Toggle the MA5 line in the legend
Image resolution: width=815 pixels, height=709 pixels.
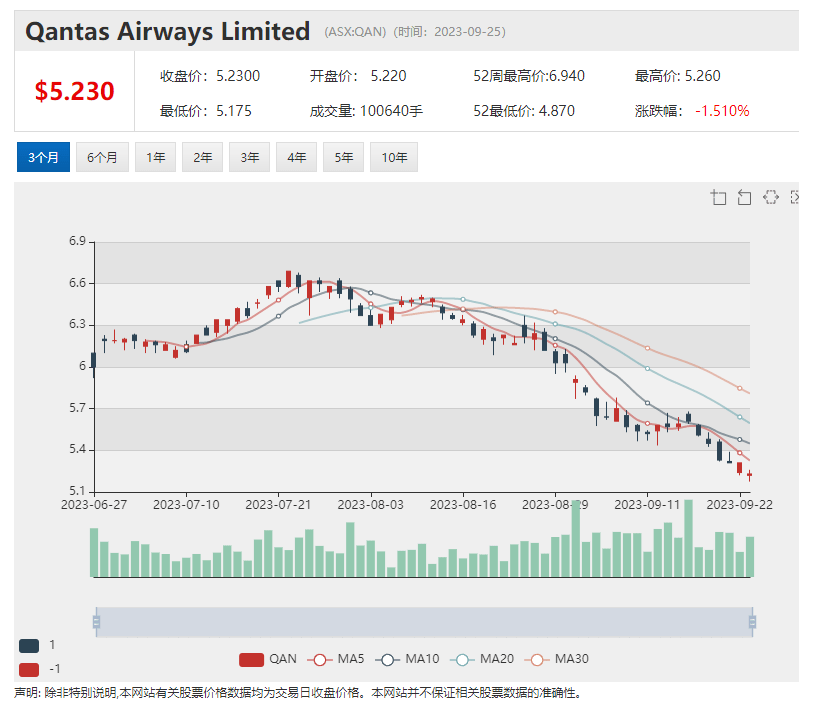pyautogui.click(x=336, y=659)
